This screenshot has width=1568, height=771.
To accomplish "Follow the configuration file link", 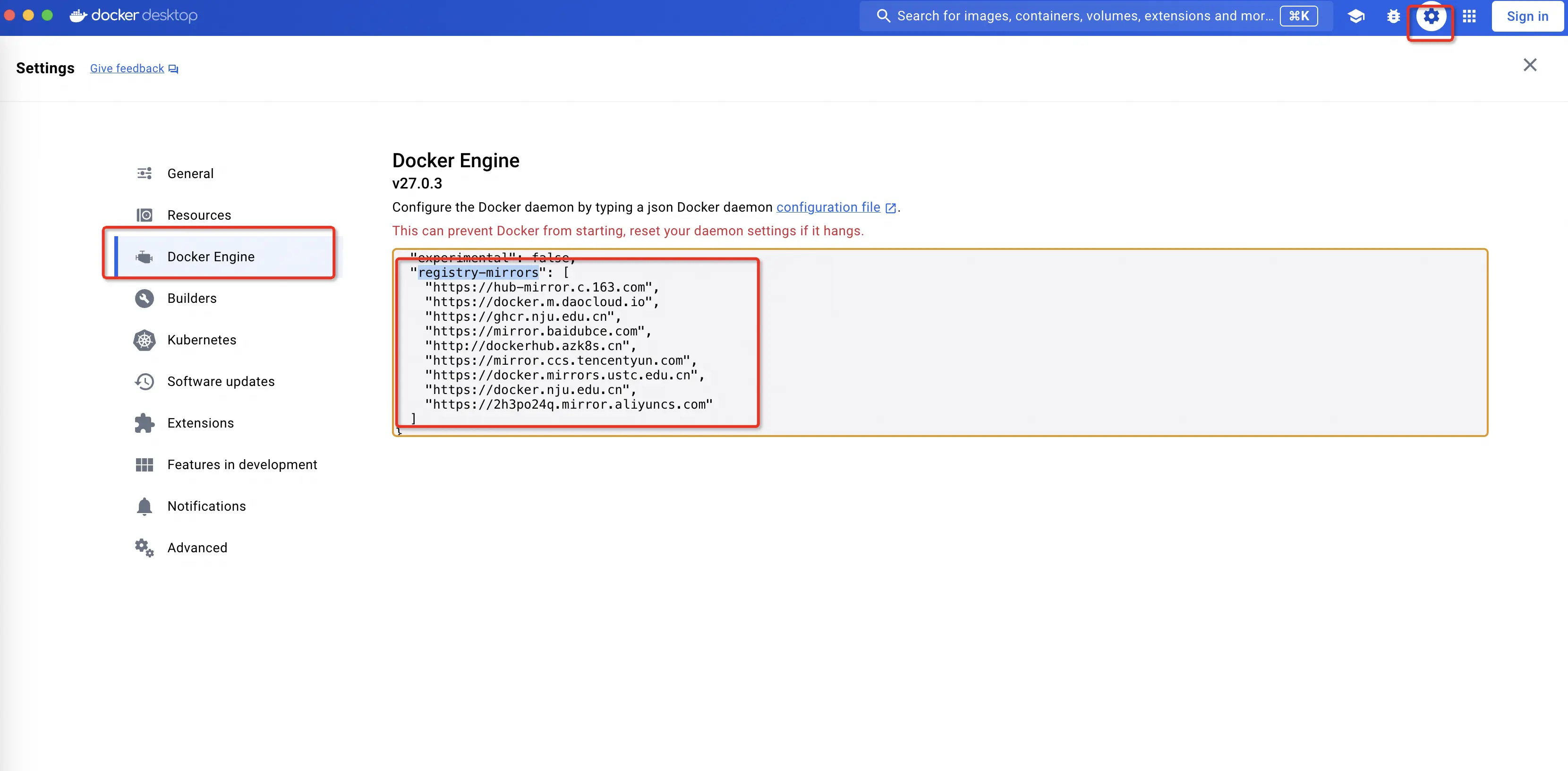I will (x=828, y=207).
